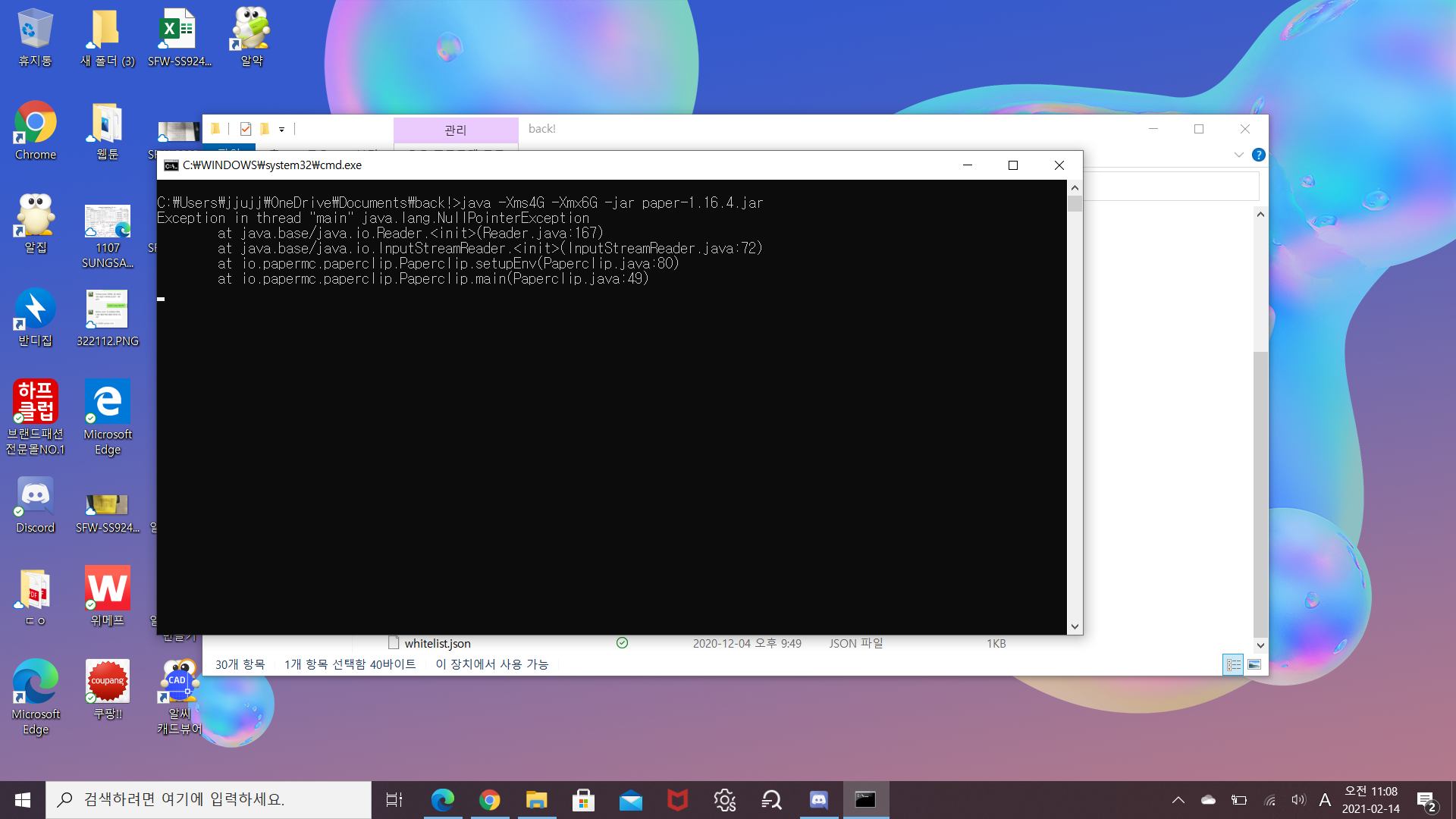Open the 1107 SUNGSA file icon
Screen dimensions: 1456x819
coord(107,235)
